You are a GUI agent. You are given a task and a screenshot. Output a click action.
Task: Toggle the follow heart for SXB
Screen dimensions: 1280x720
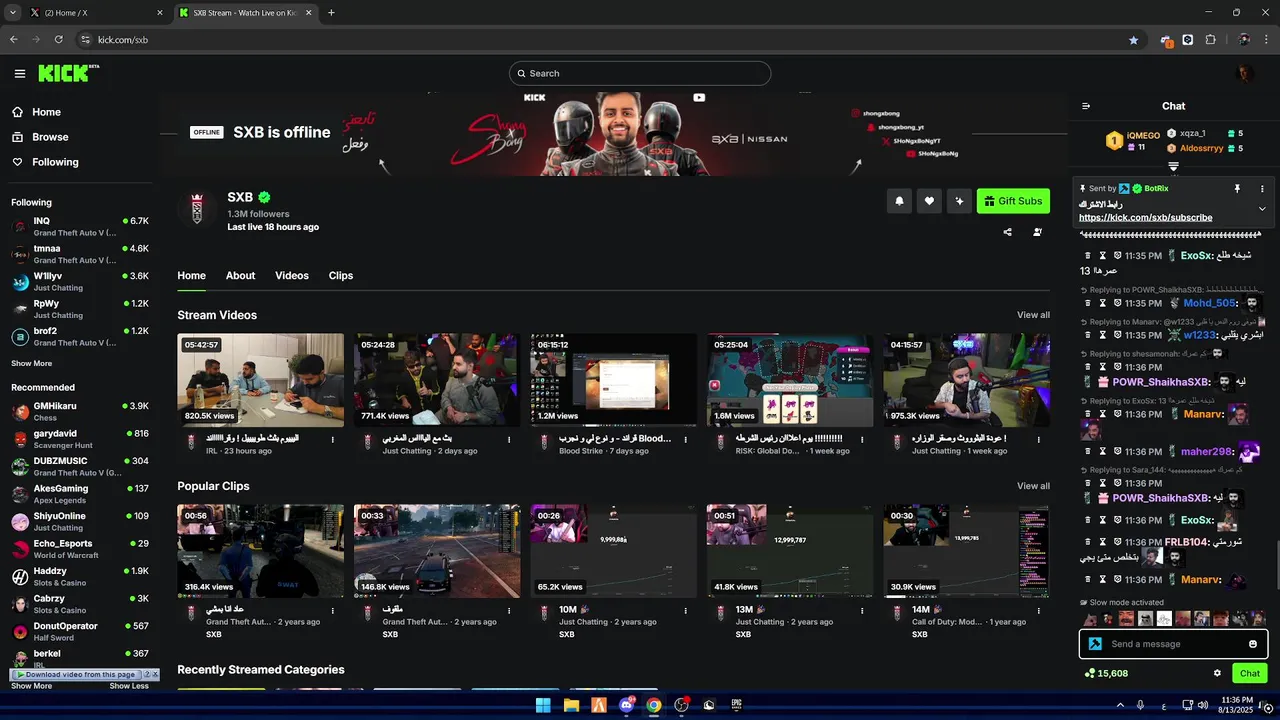[x=929, y=201]
